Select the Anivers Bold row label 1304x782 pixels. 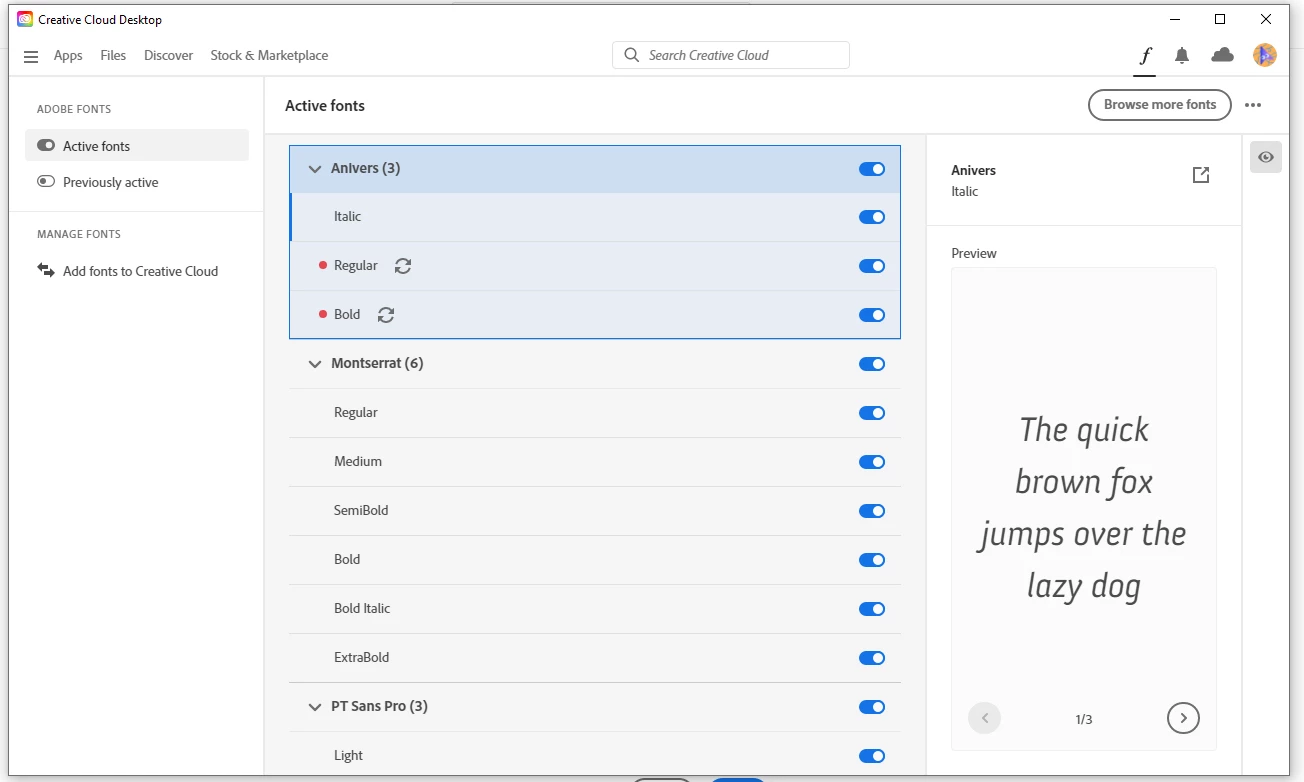coord(347,314)
